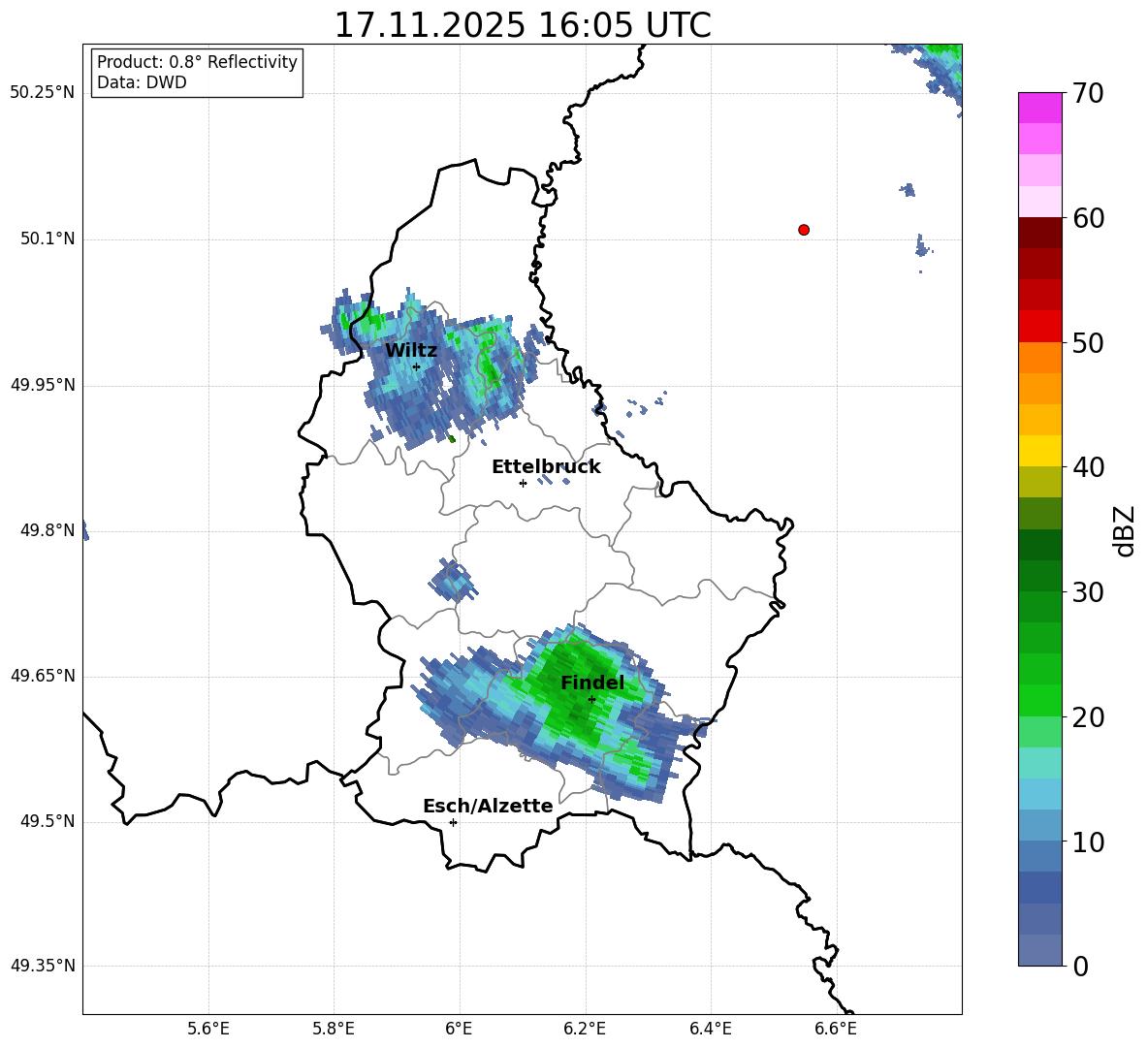Click the 6.6°E longitude tick label
Viewport: 1148px width, 1048px height.
[x=836, y=1029]
